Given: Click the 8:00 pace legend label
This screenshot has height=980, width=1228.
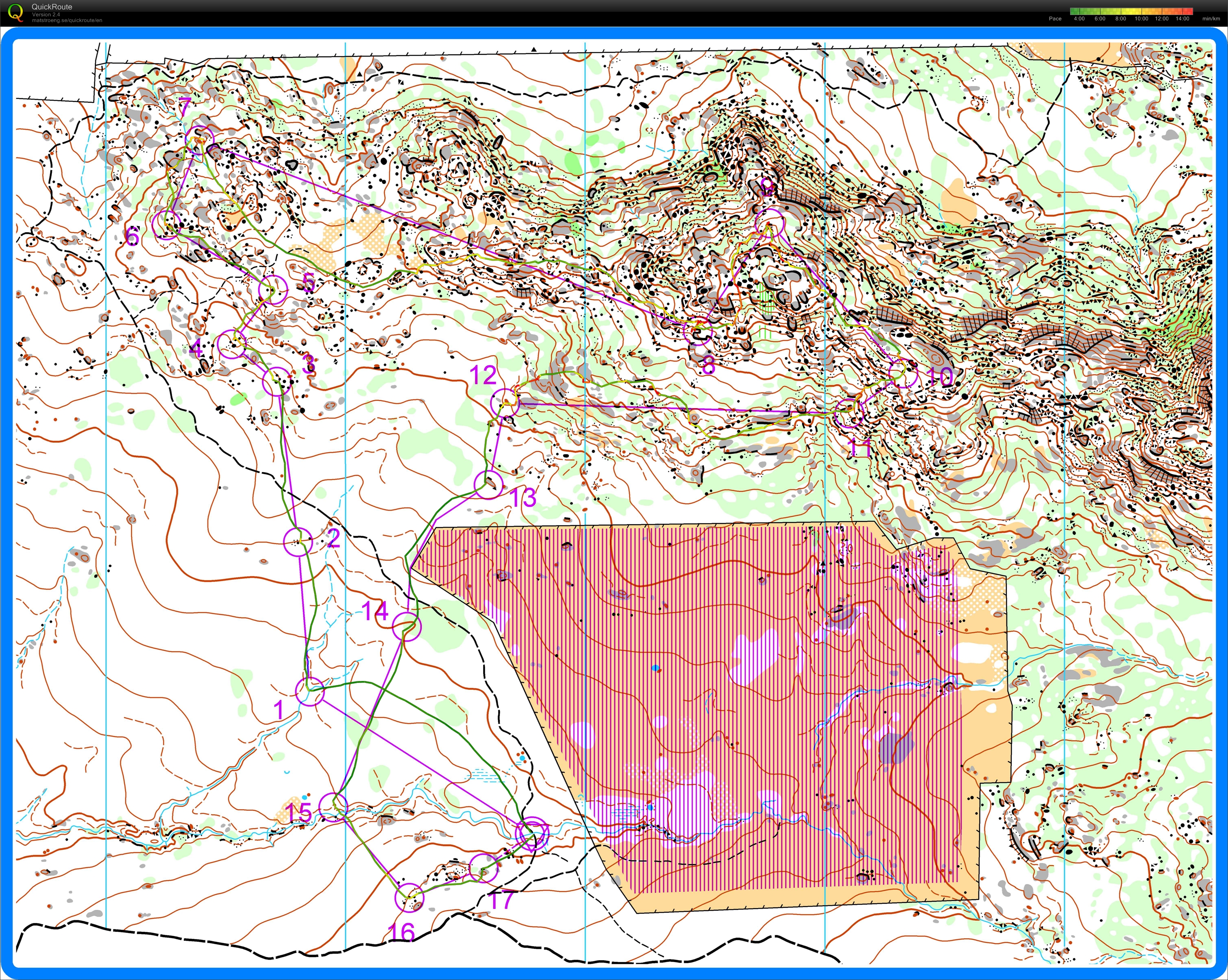Looking at the screenshot, I should point(1120,19).
